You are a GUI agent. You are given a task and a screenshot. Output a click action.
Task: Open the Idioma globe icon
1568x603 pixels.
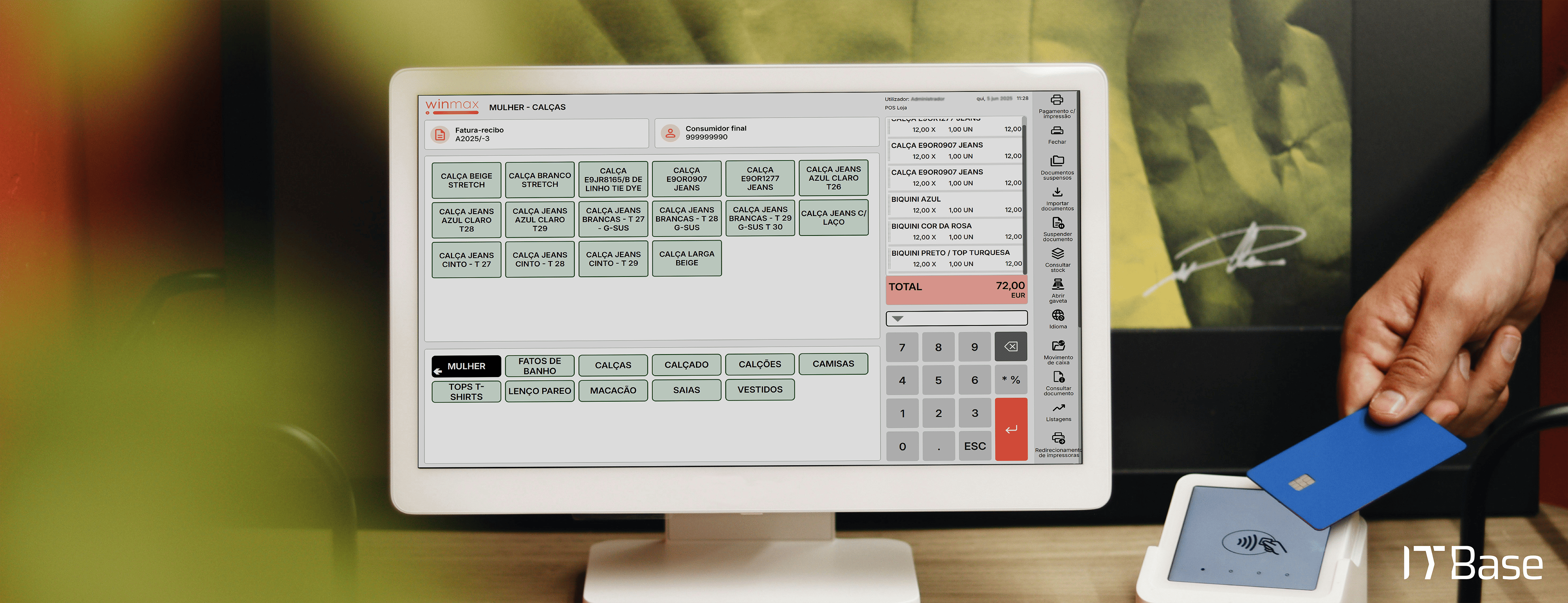click(x=1058, y=315)
